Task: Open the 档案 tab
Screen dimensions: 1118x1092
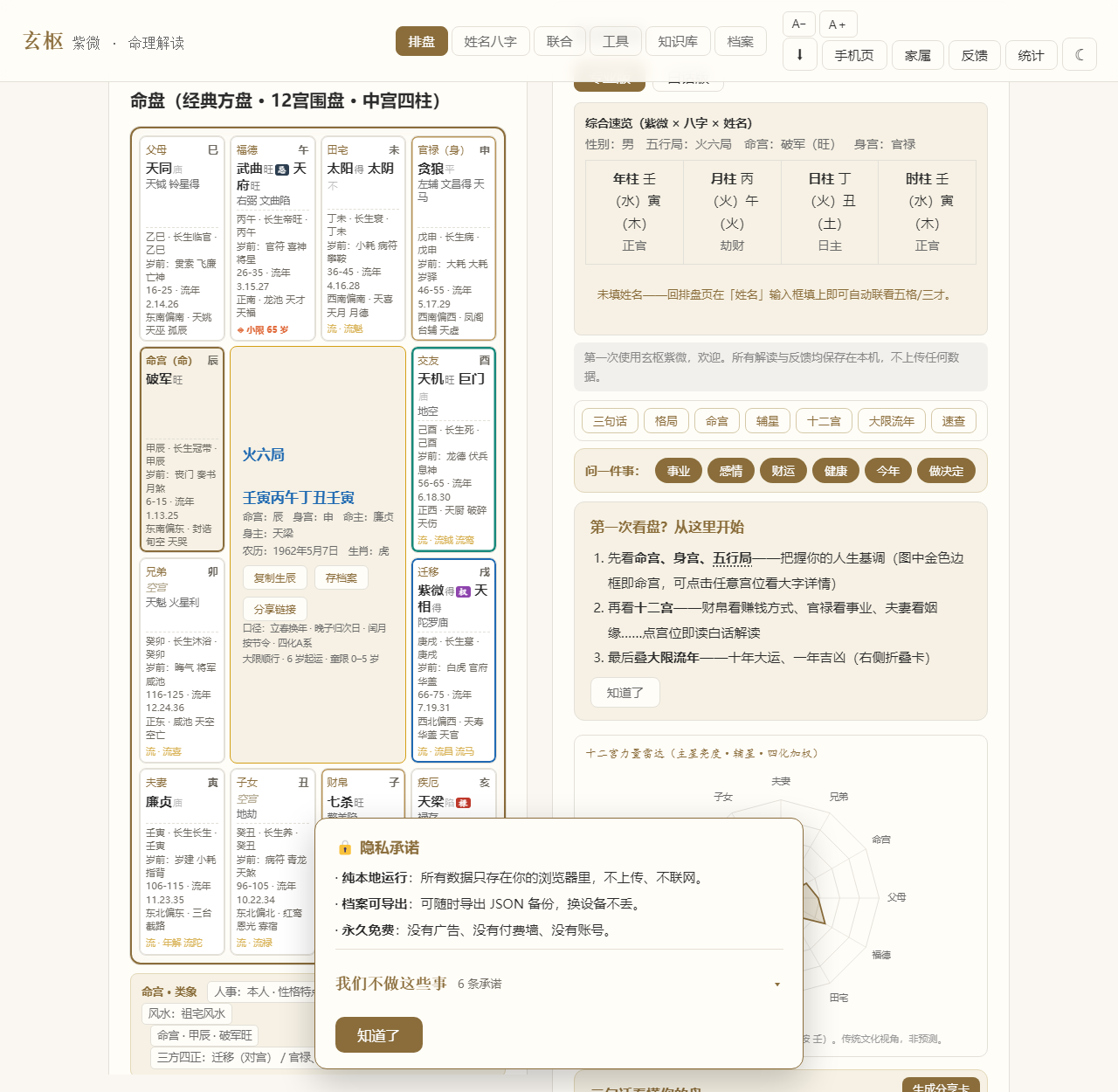Action: pos(741,41)
